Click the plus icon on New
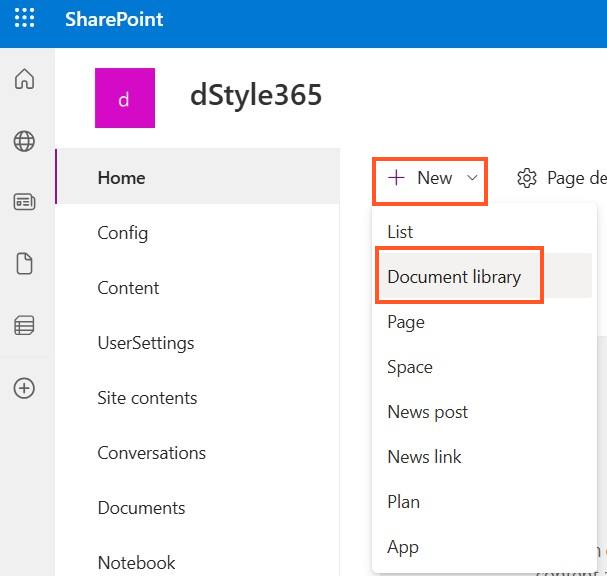Image resolution: width=607 pixels, height=576 pixels. coord(396,178)
